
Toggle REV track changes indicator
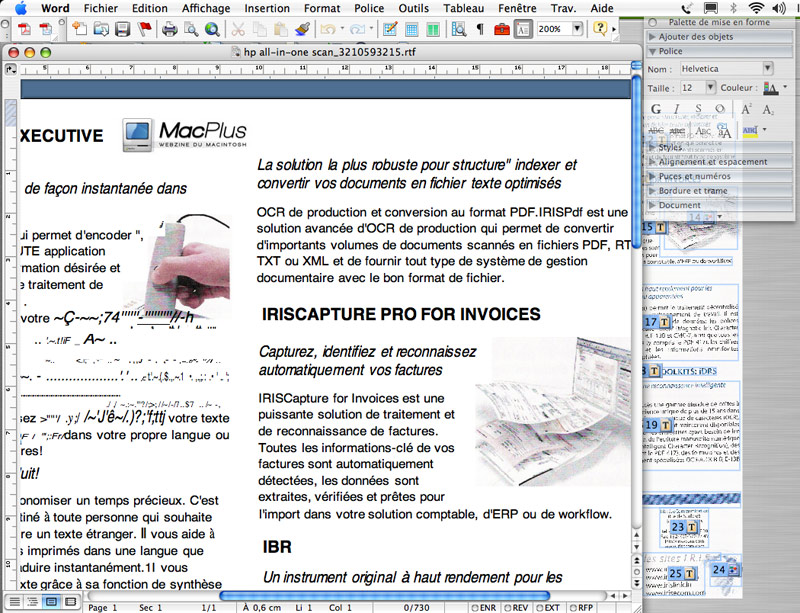coord(516,607)
